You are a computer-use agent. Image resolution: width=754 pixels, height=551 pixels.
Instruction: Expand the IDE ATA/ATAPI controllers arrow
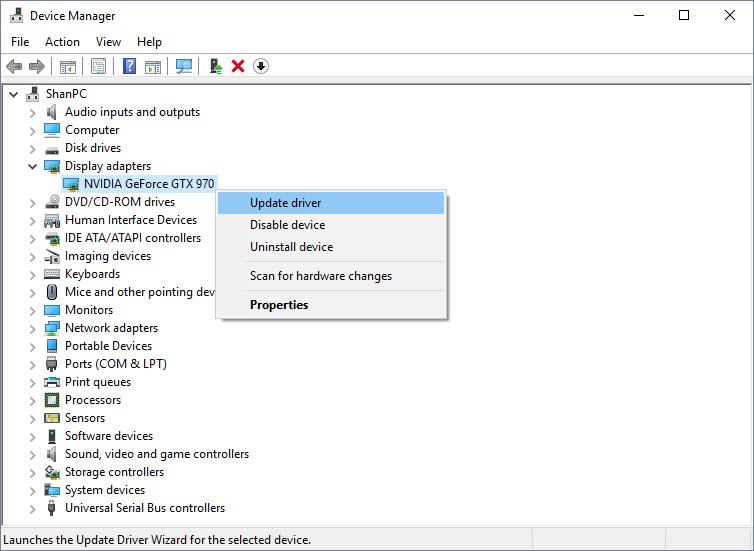click(32, 238)
